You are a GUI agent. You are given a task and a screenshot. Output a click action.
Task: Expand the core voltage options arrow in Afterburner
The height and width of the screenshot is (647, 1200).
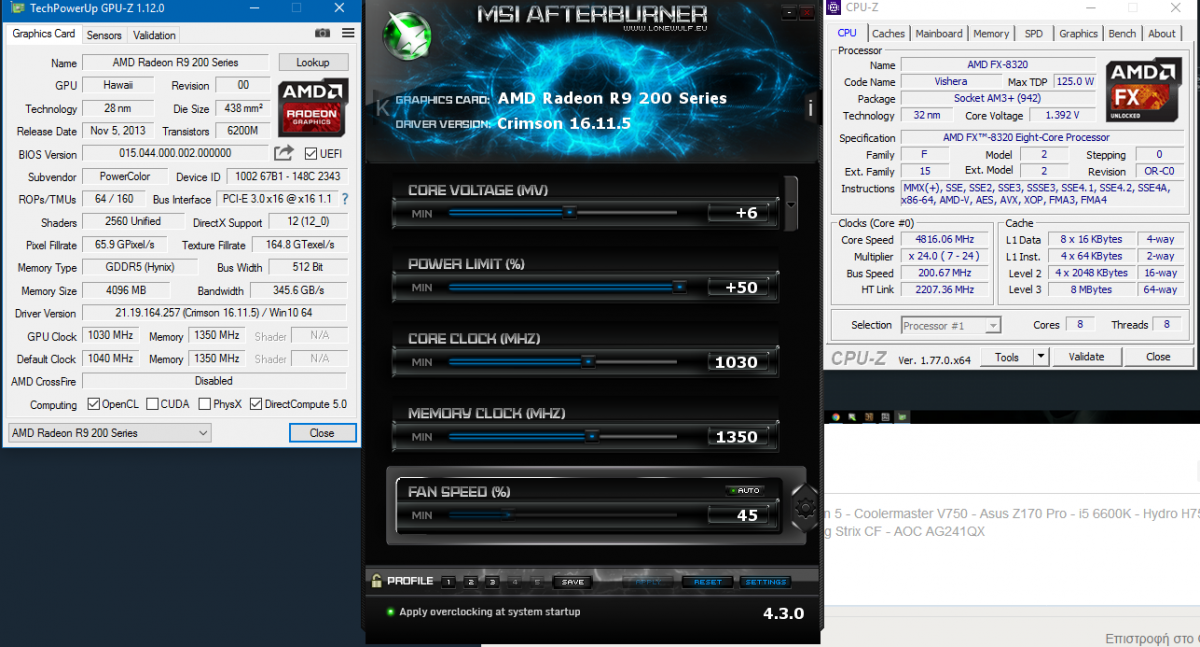click(791, 202)
